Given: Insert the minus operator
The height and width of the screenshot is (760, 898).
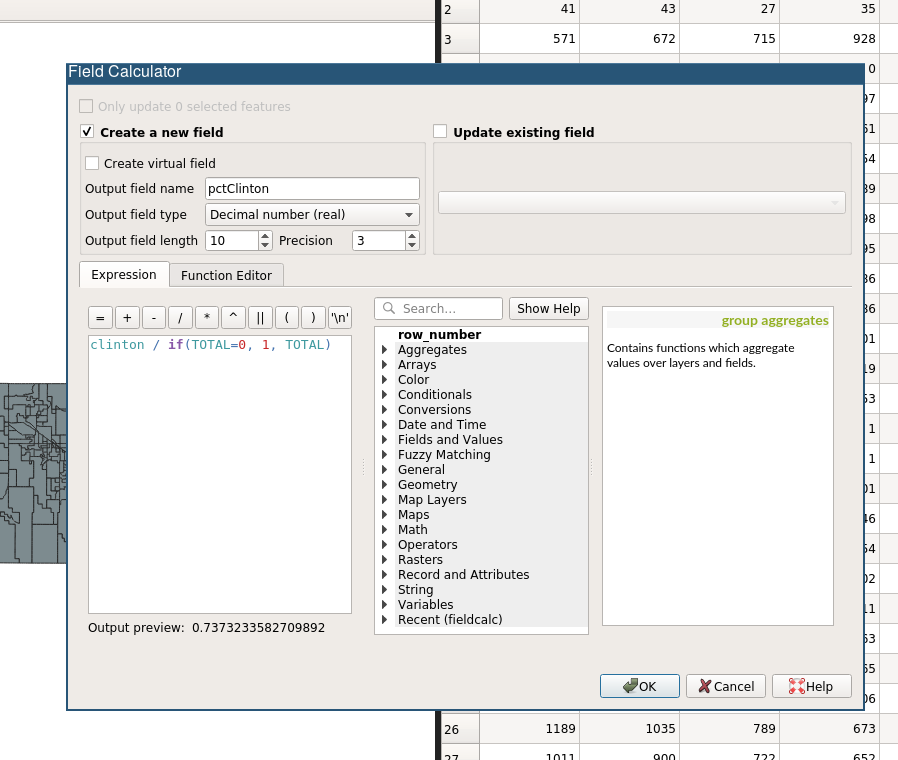Looking at the screenshot, I should coord(153,318).
